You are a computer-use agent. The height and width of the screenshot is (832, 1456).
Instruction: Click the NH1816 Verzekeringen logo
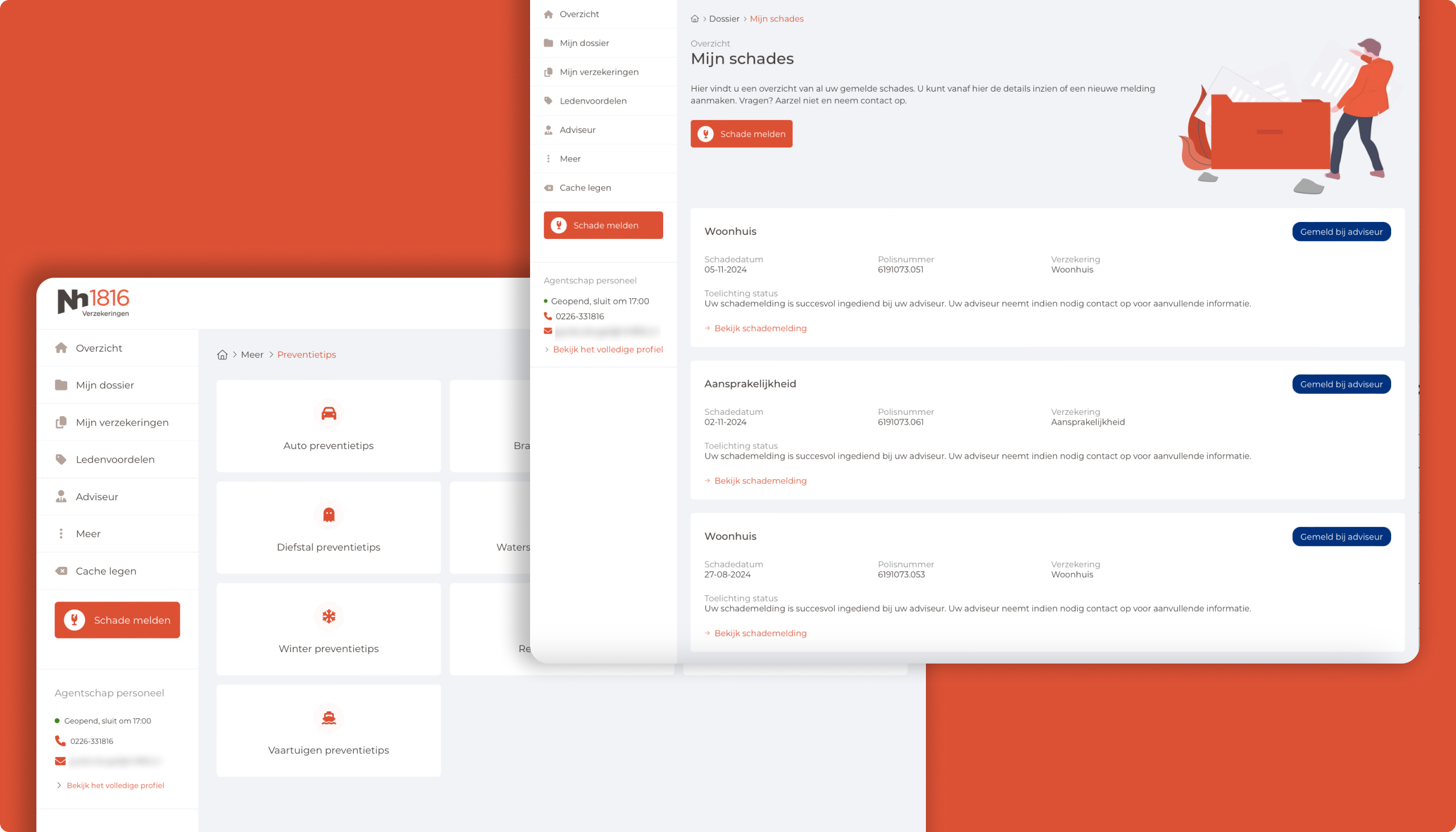[x=94, y=302]
